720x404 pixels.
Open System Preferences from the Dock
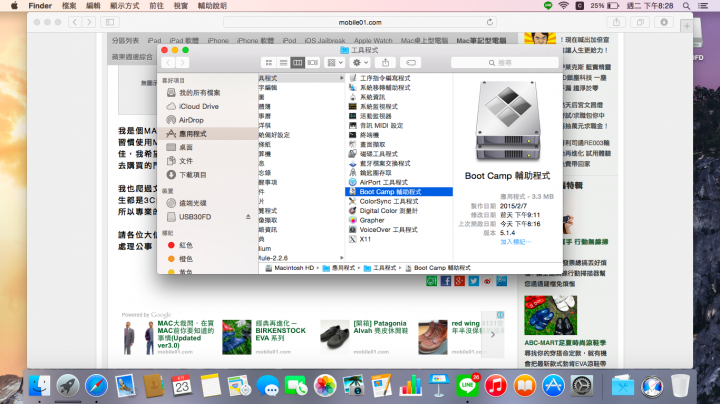point(582,385)
